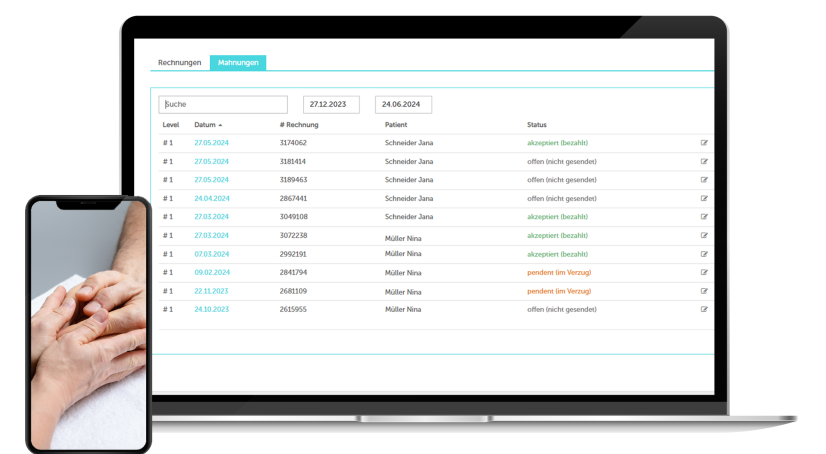
Task: Switch to the Rechnungen tab
Action: (180, 63)
